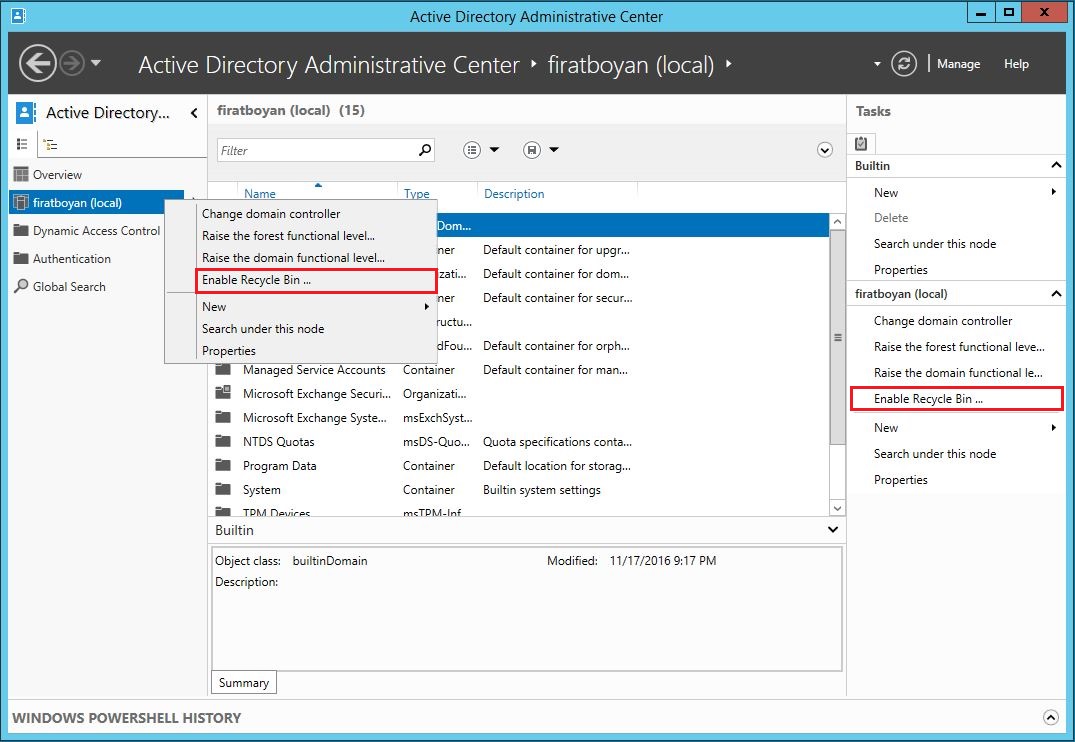
Task: Click the app icon in title bar
Action: pos(19,15)
